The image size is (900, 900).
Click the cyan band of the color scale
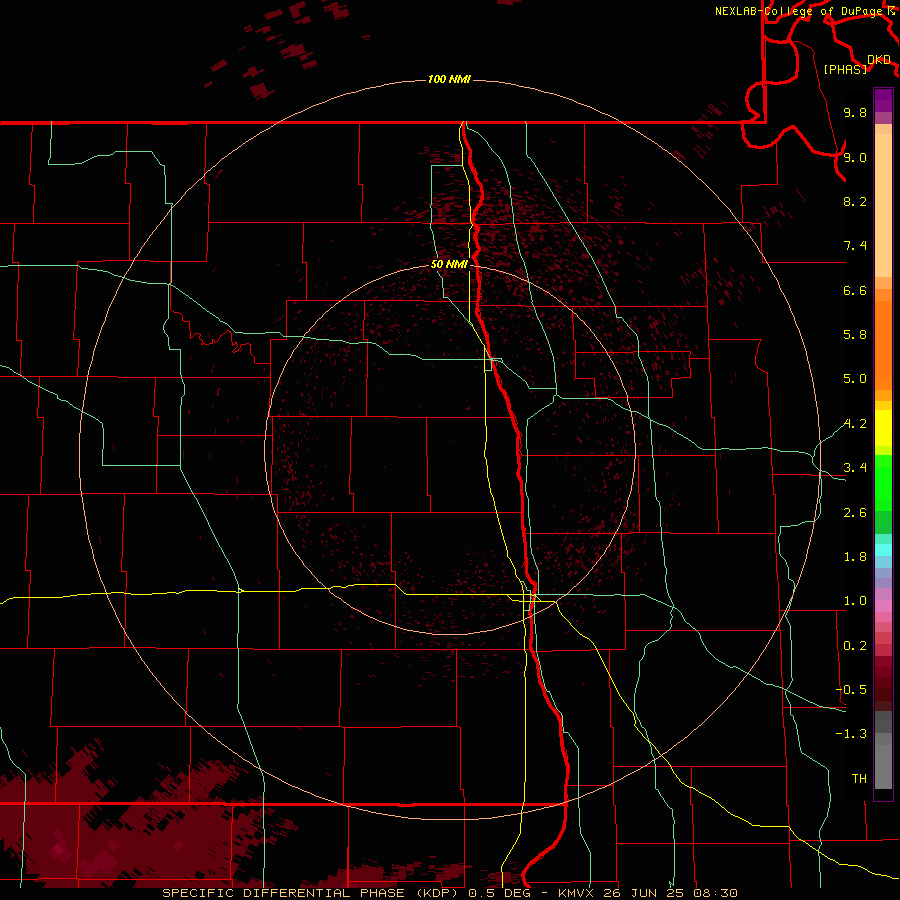(x=883, y=550)
